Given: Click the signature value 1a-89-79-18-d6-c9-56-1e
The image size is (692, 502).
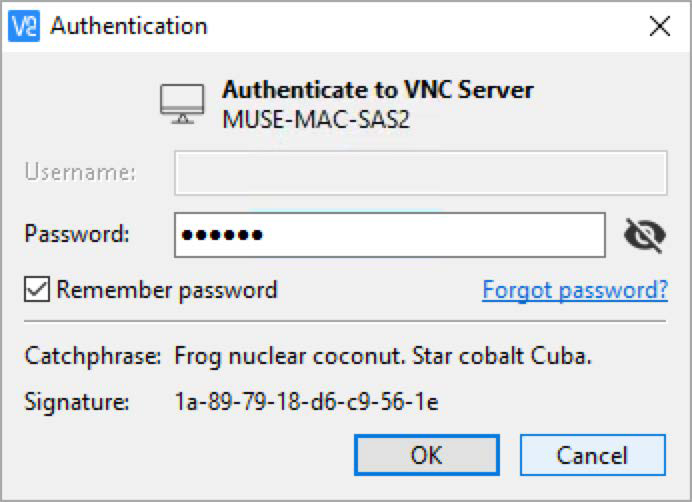Looking at the screenshot, I should pos(306,402).
